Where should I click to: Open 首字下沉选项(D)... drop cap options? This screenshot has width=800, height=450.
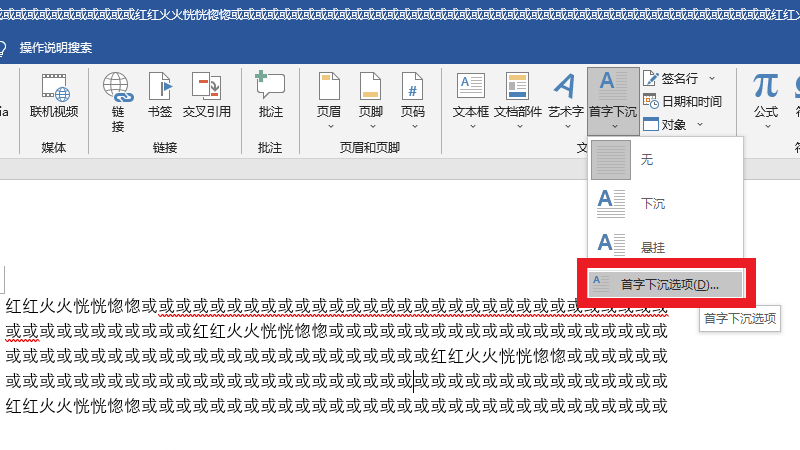click(x=667, y=284)
